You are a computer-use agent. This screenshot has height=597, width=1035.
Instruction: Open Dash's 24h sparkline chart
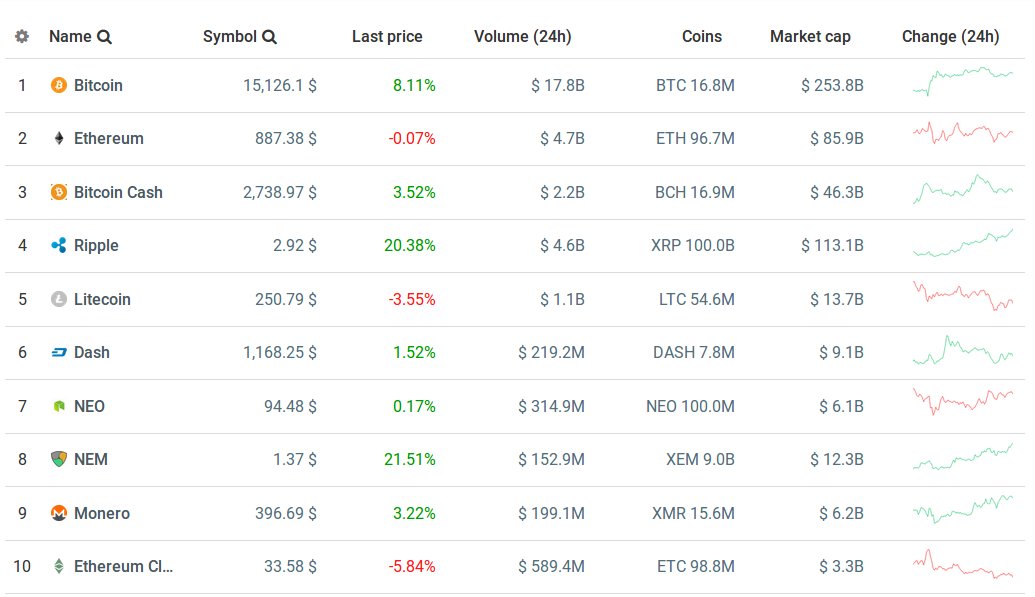click(x=962, y=350)
